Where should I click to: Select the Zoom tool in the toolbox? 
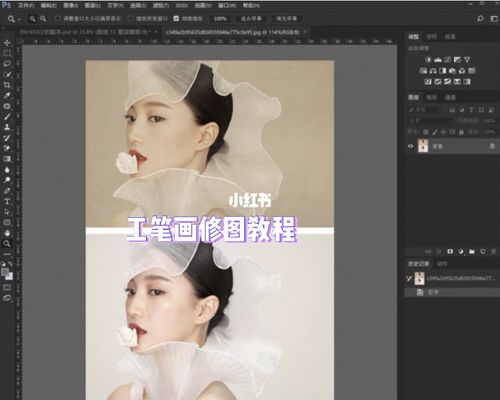tap(7, 244)
